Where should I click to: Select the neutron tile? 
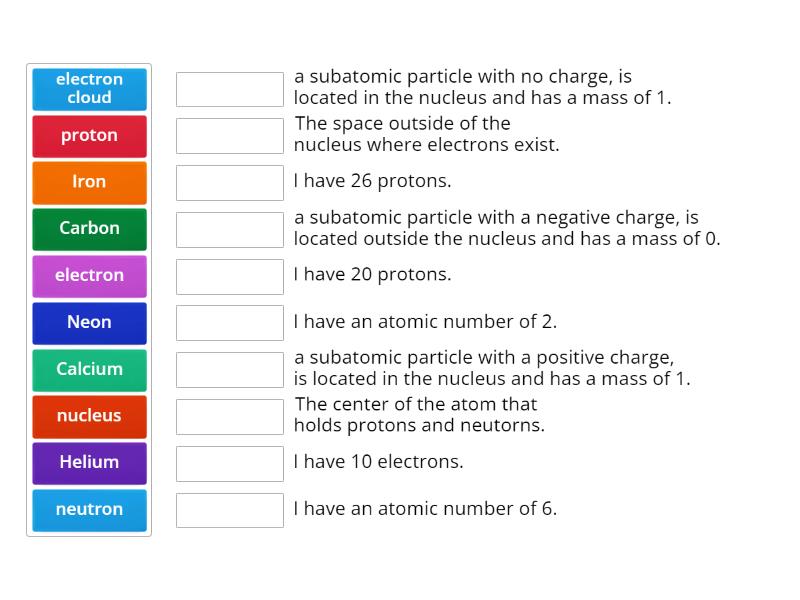[x=89, y=510]
